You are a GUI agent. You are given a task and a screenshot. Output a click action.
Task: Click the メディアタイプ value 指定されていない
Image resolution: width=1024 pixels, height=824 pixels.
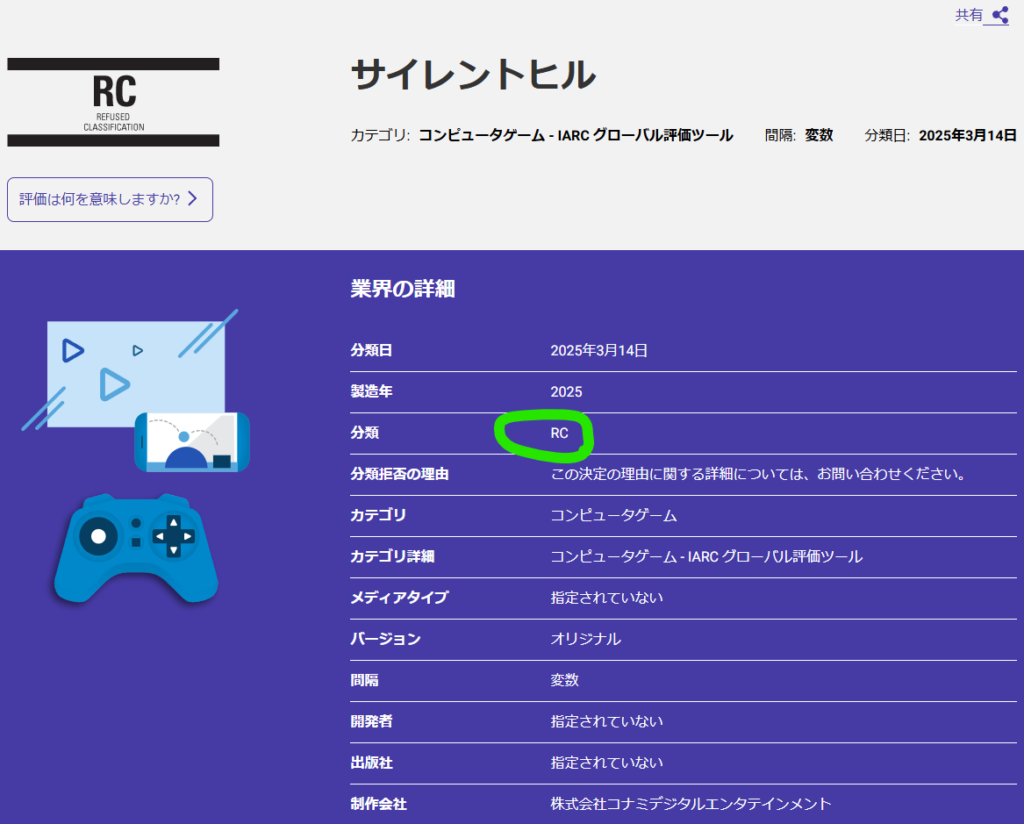[x=607, y=597]
